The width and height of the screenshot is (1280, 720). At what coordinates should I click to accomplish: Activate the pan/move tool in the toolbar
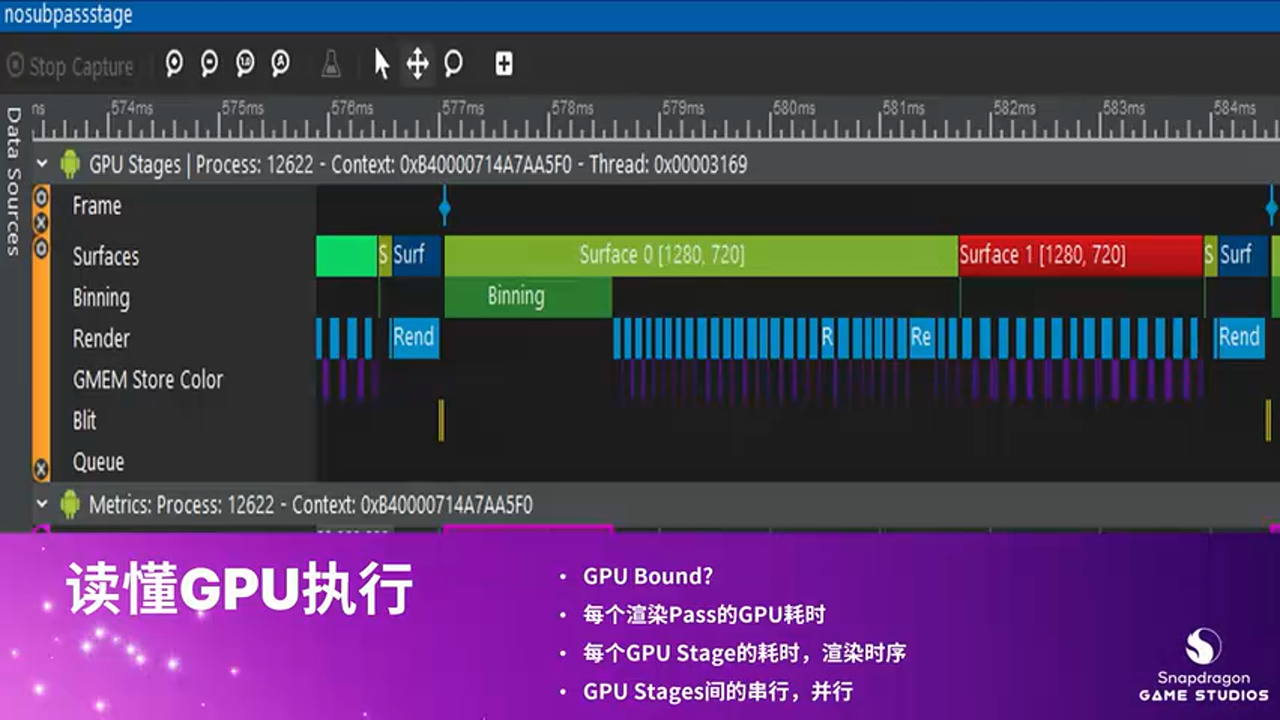click(417, 64)
